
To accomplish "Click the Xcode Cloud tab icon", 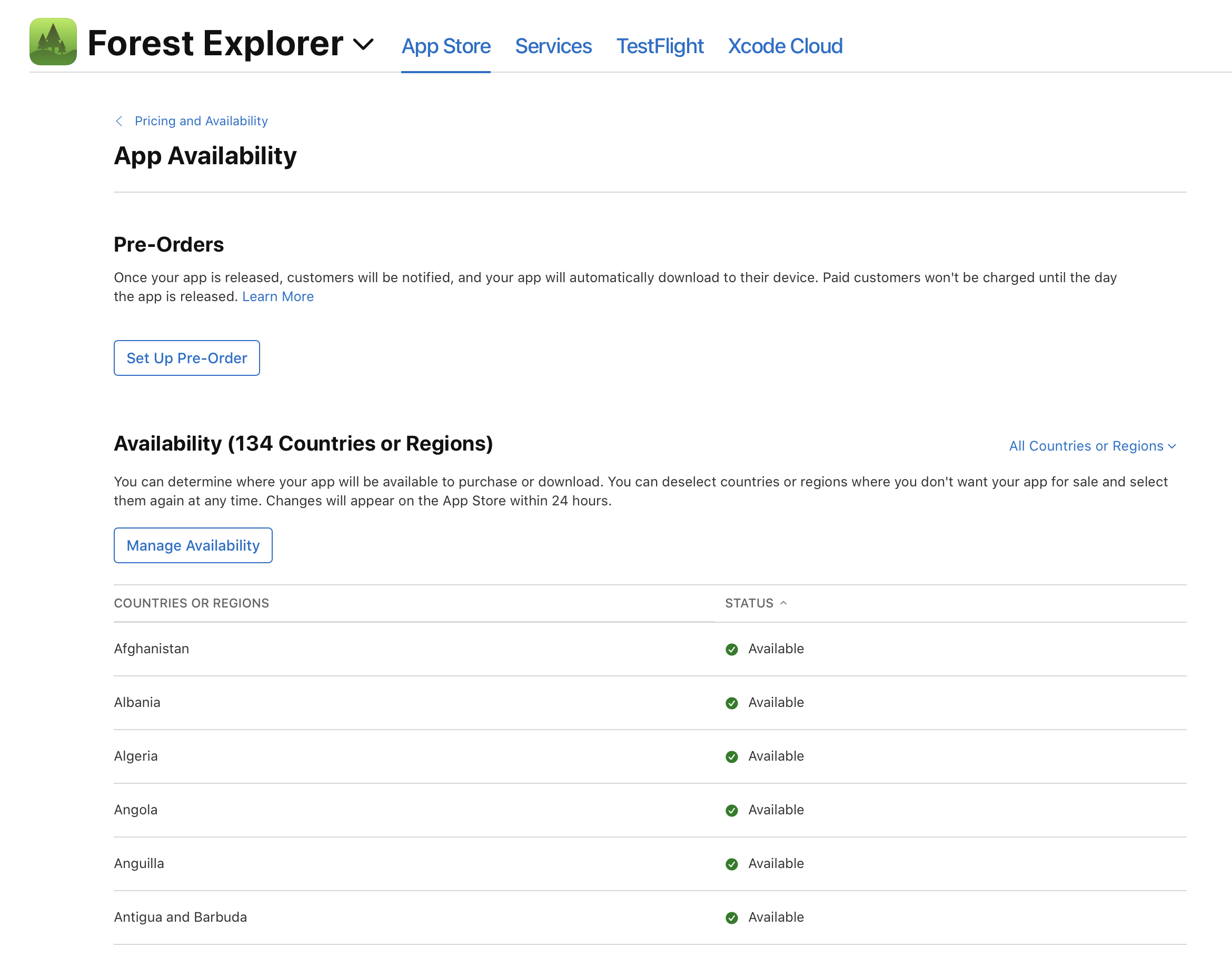I will tap(785, 46).
